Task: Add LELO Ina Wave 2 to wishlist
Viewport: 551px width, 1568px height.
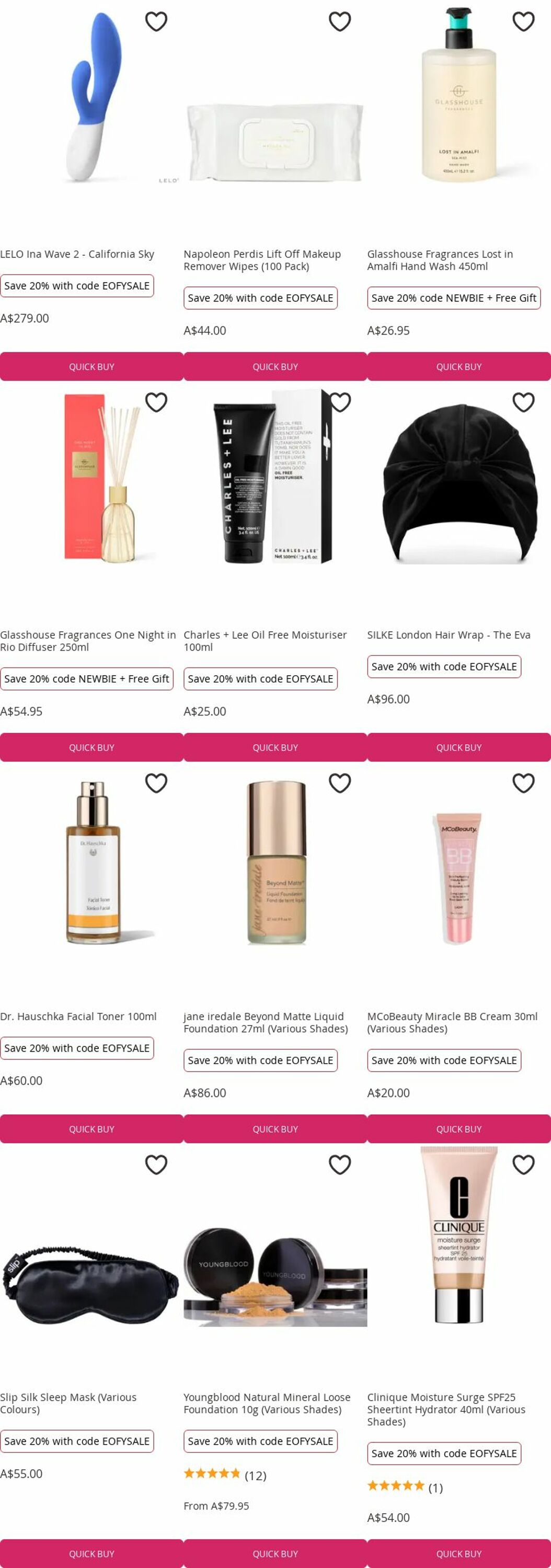Action: tap(156, 21)
